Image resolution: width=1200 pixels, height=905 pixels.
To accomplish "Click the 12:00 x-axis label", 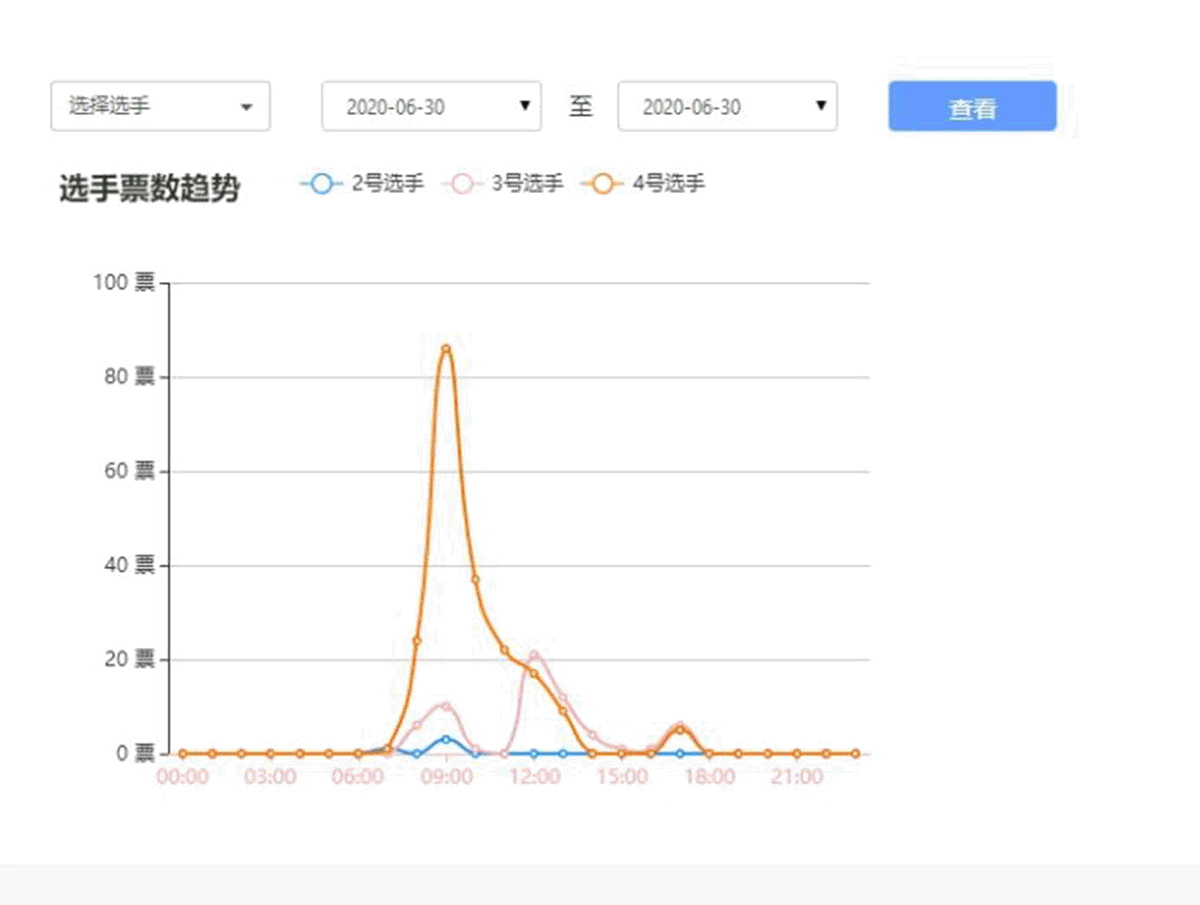I will point(534,777).
